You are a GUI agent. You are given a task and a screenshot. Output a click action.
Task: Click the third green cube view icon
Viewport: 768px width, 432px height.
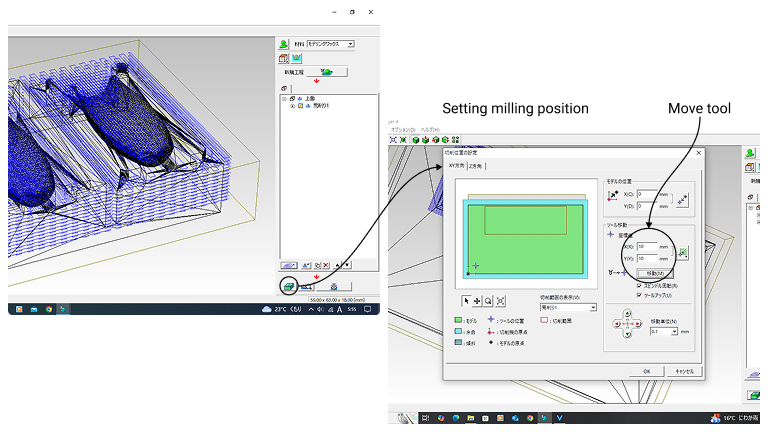click(x=435, y=140)
